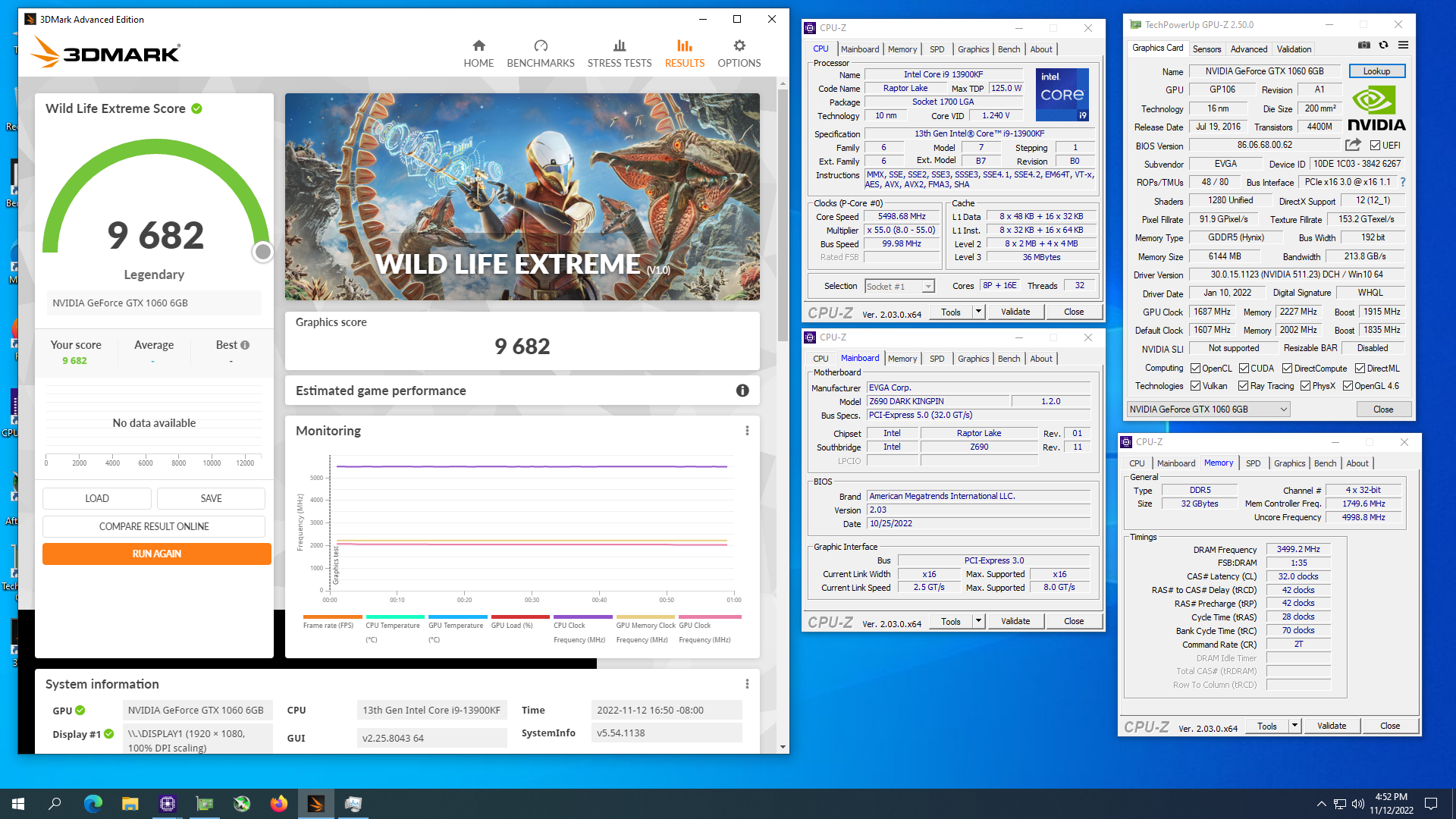The height and width of the screenshot is (819, 1456).
Task: Click the Best score info icon
Action: pyautogui.click(x=245, y=345)
